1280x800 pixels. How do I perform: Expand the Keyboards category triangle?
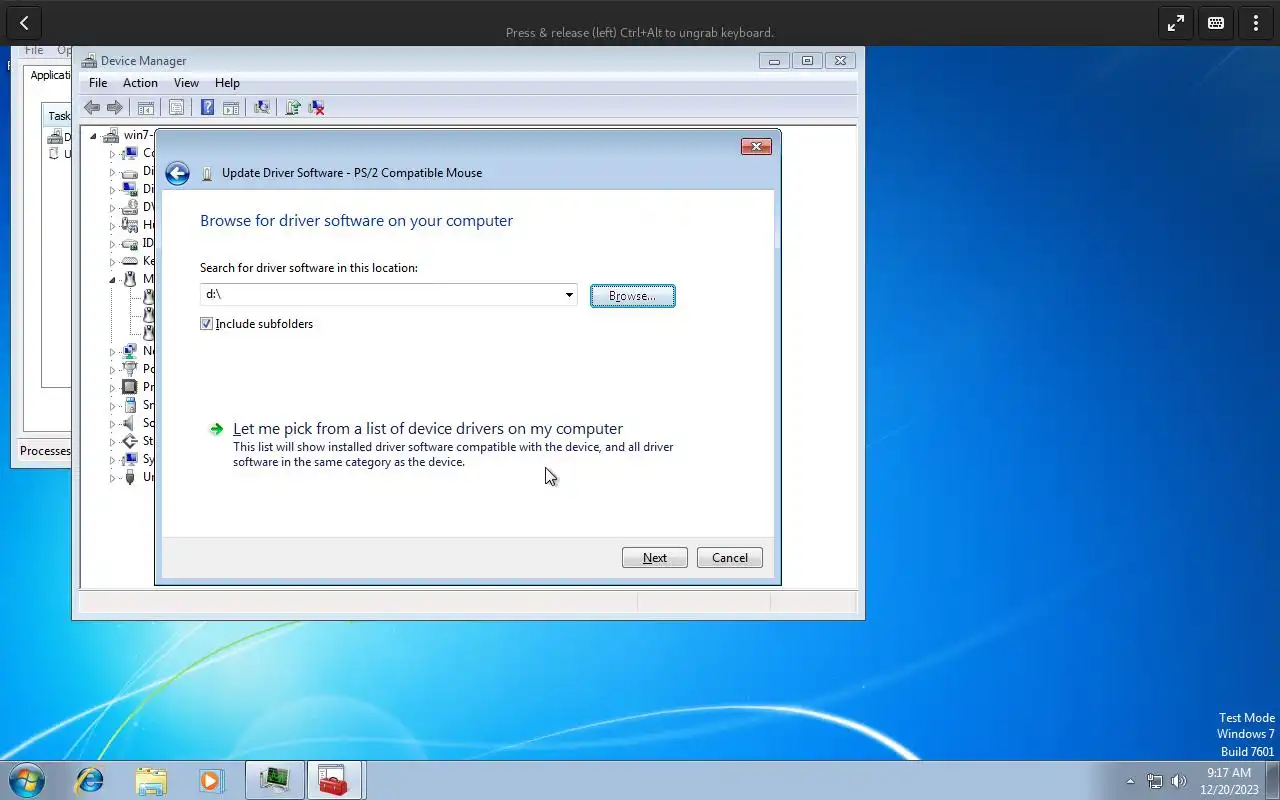tap(112, 262)
